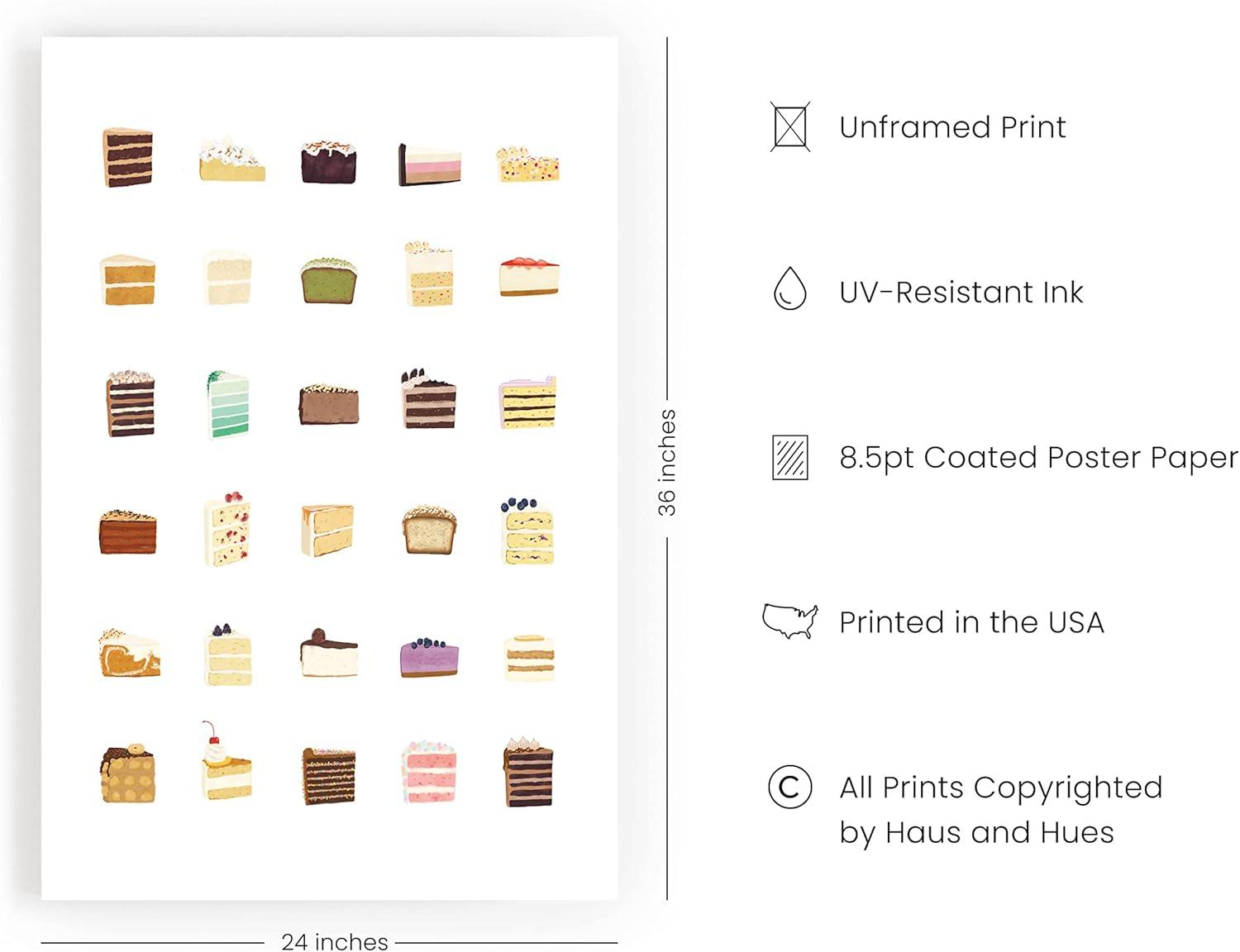
Task: Click the "24 inches" width label
Action: tap(334, 941)
